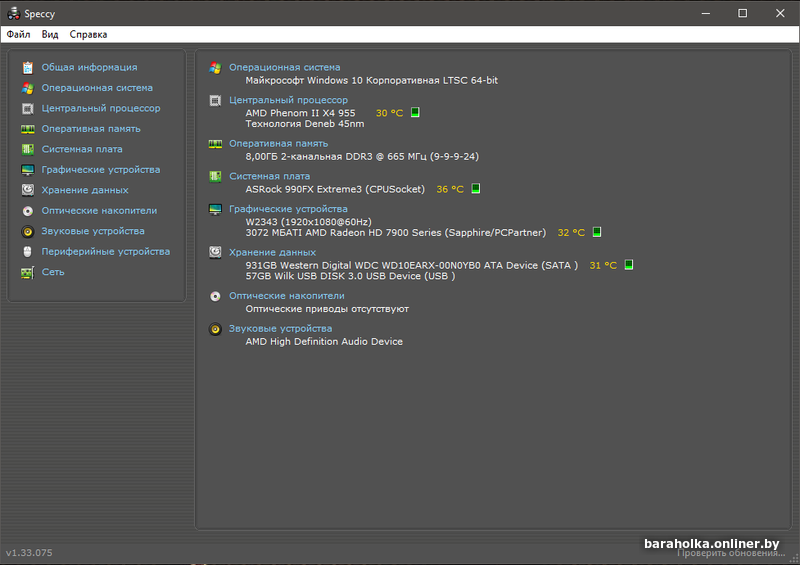Click the ASRock 990FX Extreme3 text
This screenshot has height=565, width=800.
335,189
